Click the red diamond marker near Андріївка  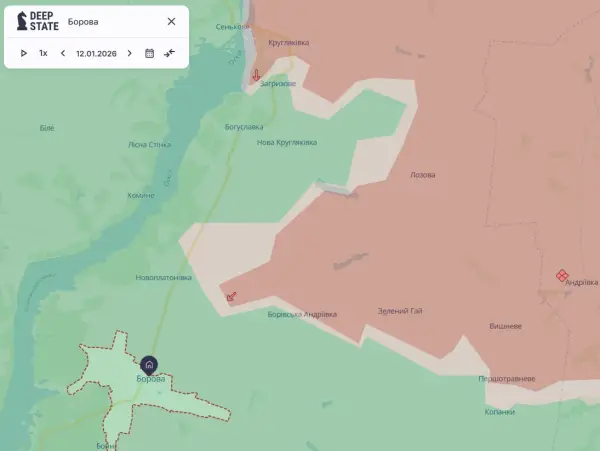pos(562,275)
